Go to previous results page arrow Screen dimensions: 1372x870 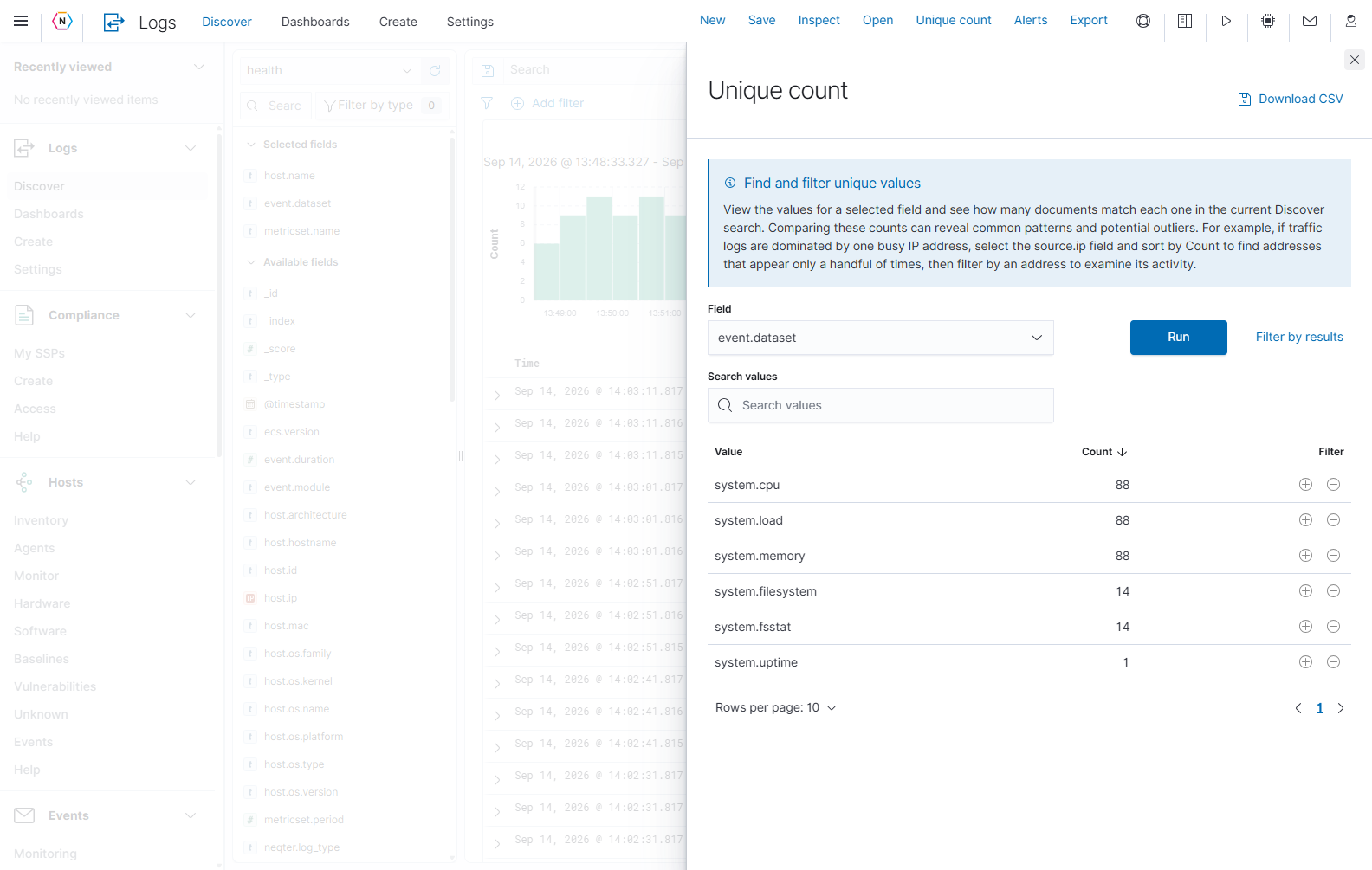1298,708
